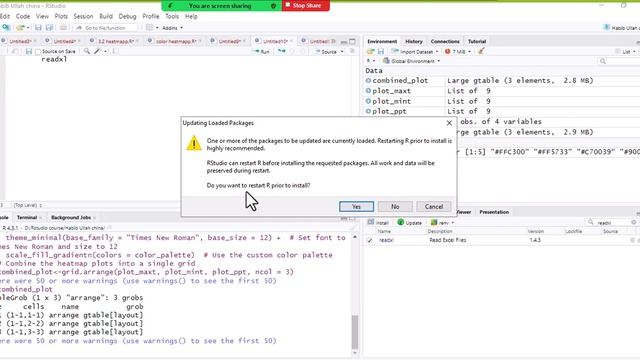Click the Go to file/function field
The width and height of the screenshot is (640, 360).
pyautogui.click(x=106, y=28)
